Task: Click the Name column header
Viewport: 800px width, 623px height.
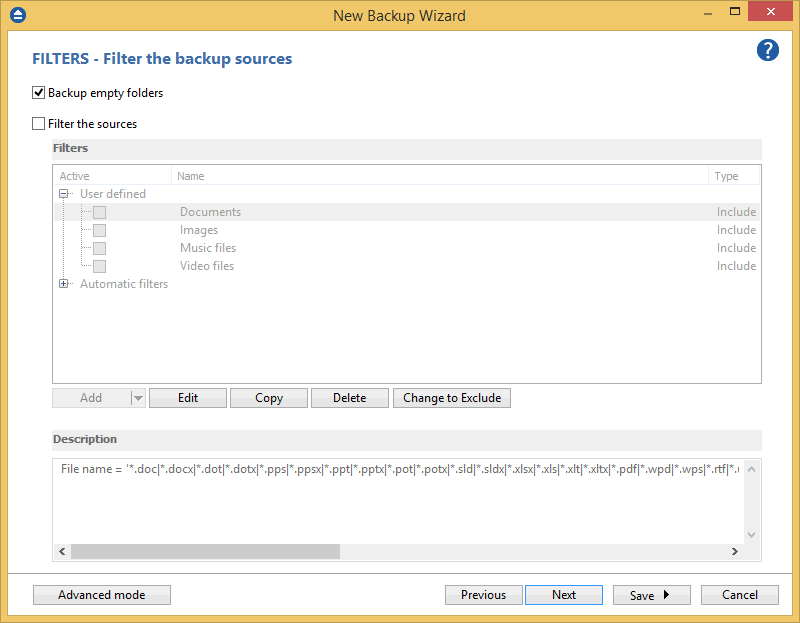Action: (x=440, y=176)
